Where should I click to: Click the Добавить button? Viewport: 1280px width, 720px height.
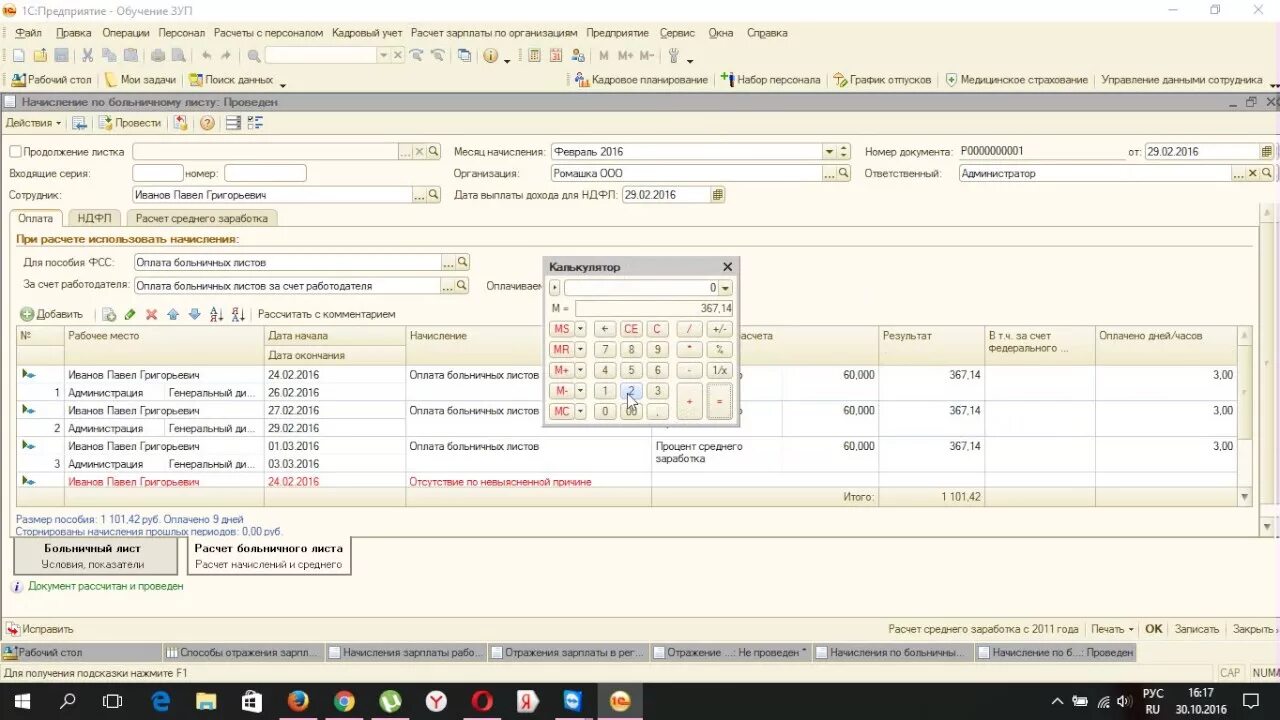52,314
